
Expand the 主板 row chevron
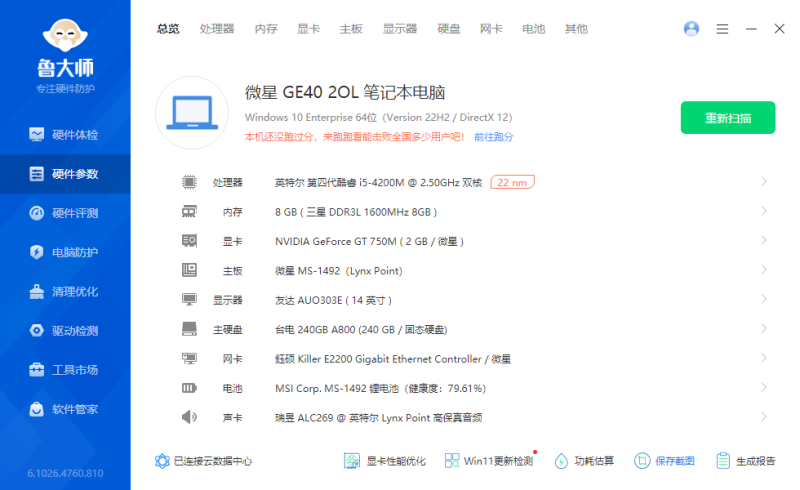764,270
